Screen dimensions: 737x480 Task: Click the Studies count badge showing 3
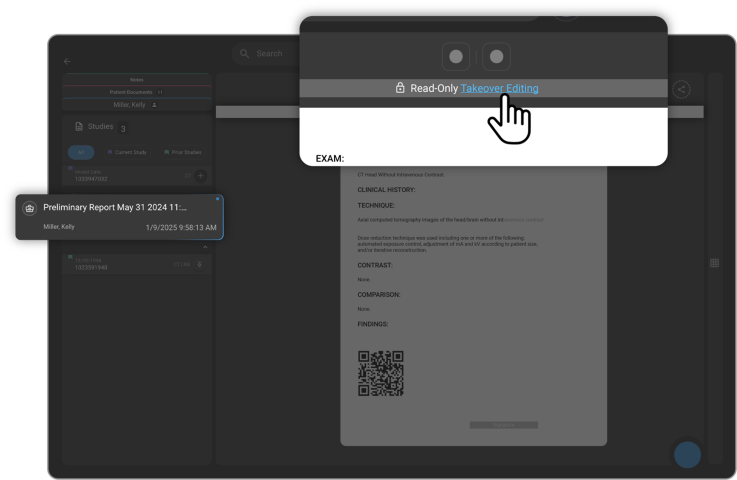pyautogui.click(x=123, y=129)
